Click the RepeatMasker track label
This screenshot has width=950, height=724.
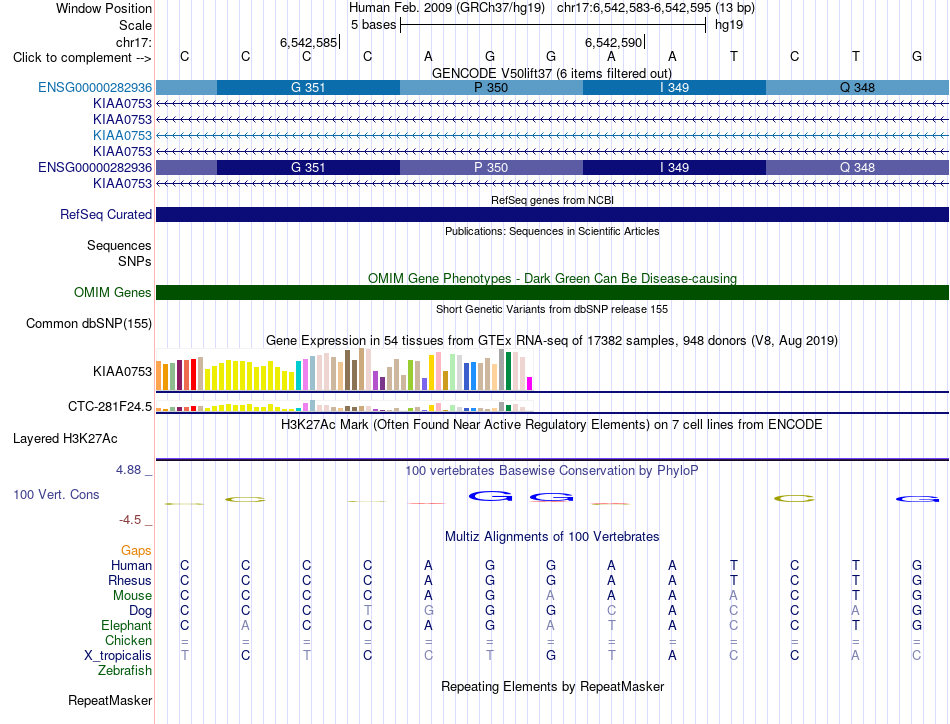point(110,700)
